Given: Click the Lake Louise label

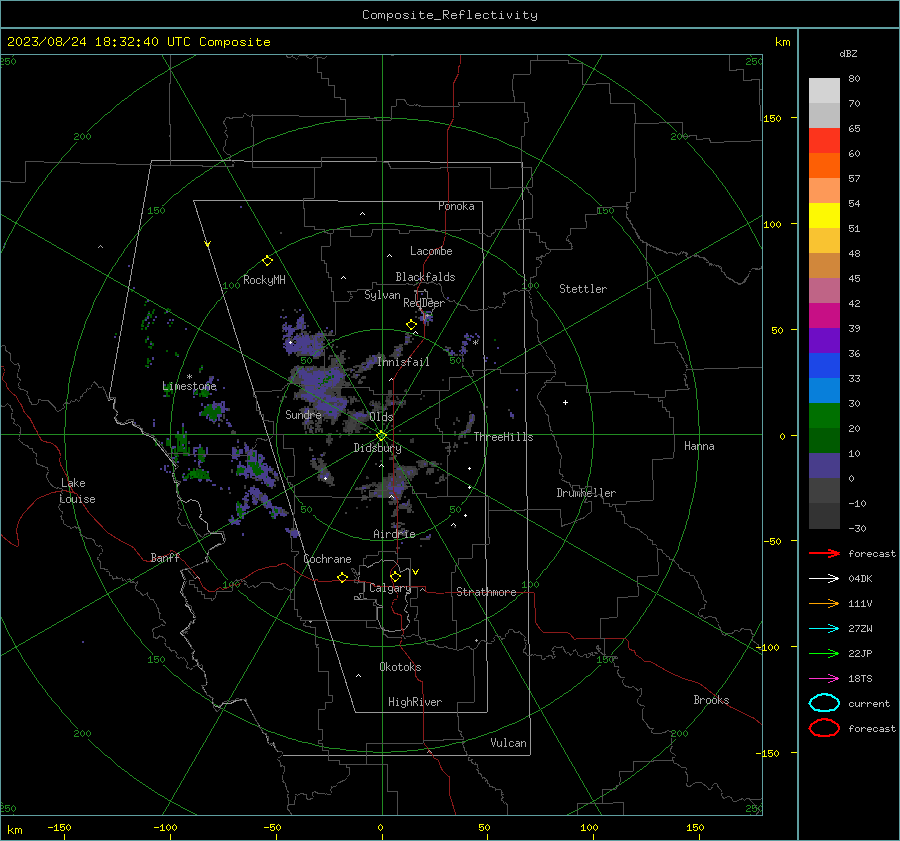Looking at the screenshot, I should click(78, 491).
